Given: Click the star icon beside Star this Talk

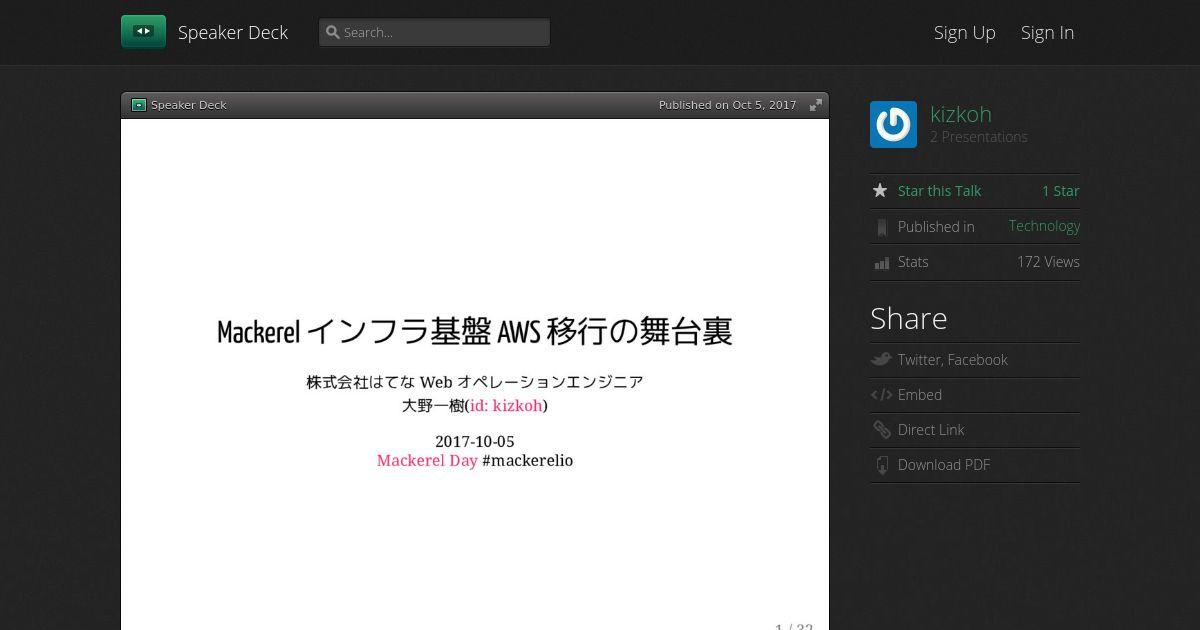Looking at the screenshot, I should (880, 191).
